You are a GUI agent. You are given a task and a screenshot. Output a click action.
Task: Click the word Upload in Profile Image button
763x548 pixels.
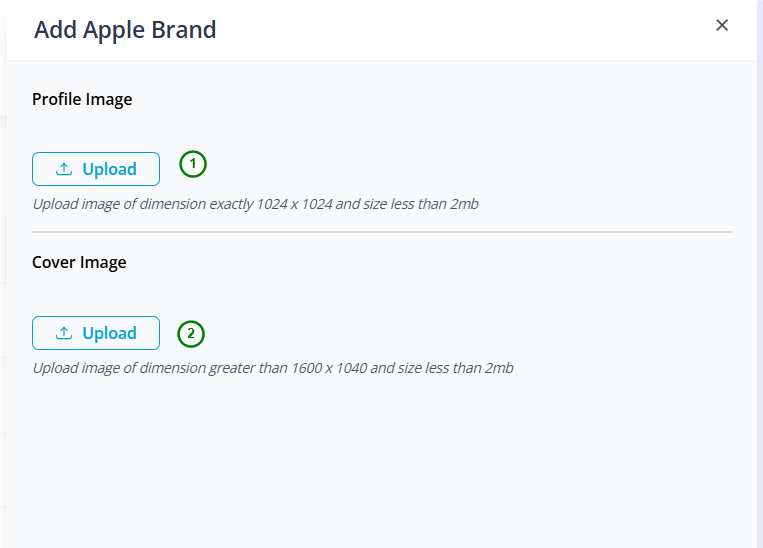(109, 169)
